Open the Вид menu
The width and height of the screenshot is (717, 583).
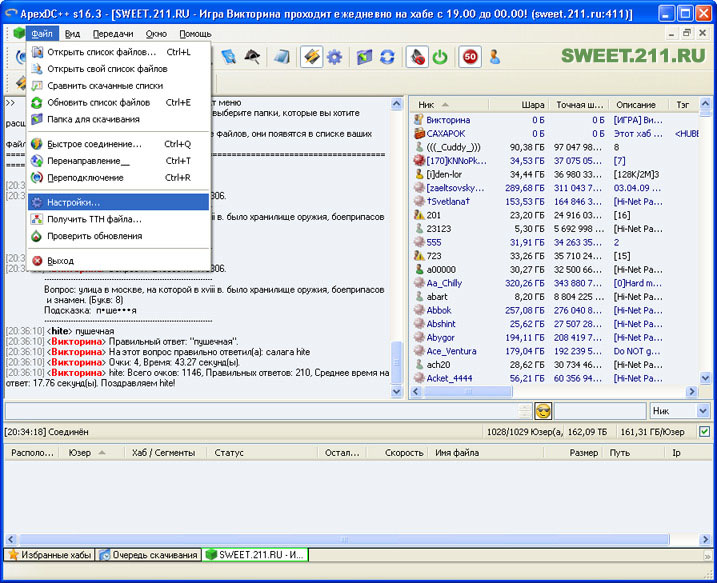tap(72, 34)
